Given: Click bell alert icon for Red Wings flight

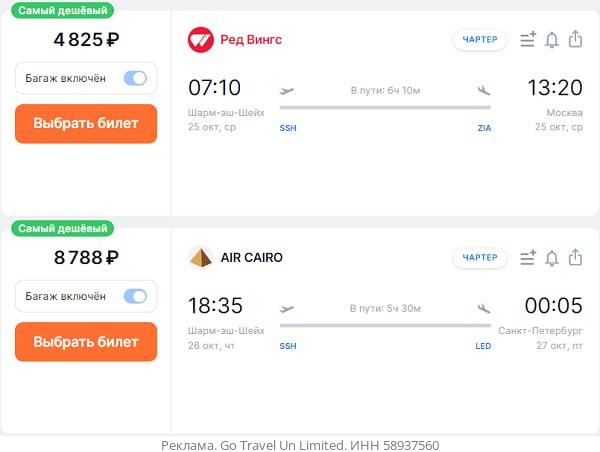Looking at the screenshot, I should 551,40.
